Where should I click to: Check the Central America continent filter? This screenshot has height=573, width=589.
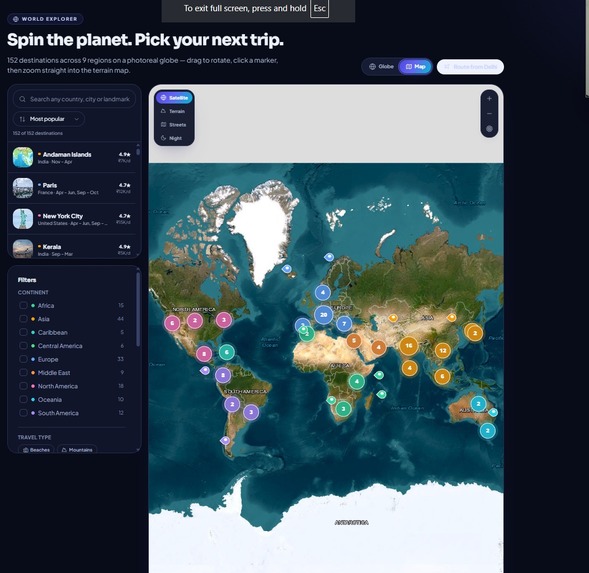23,346
